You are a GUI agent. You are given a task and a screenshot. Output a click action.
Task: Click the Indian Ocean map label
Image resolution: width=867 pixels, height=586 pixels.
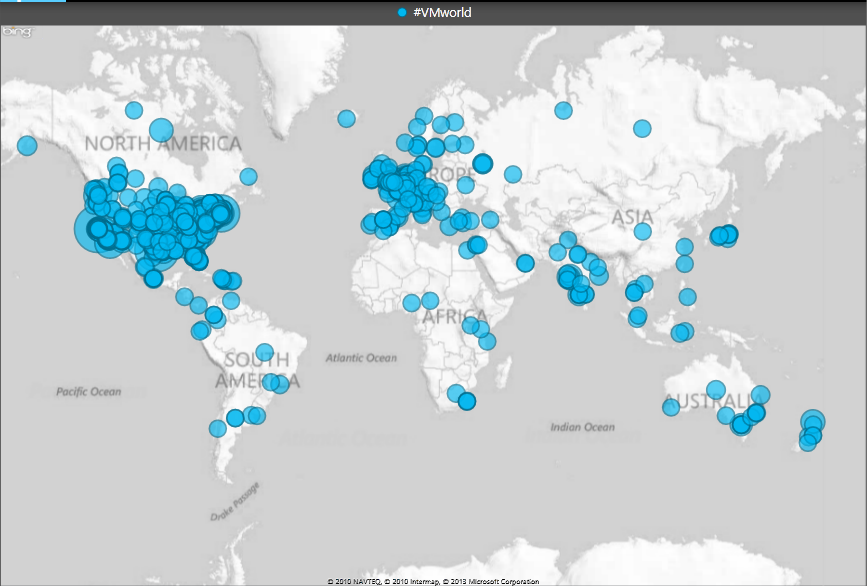(x=582, y=427)
